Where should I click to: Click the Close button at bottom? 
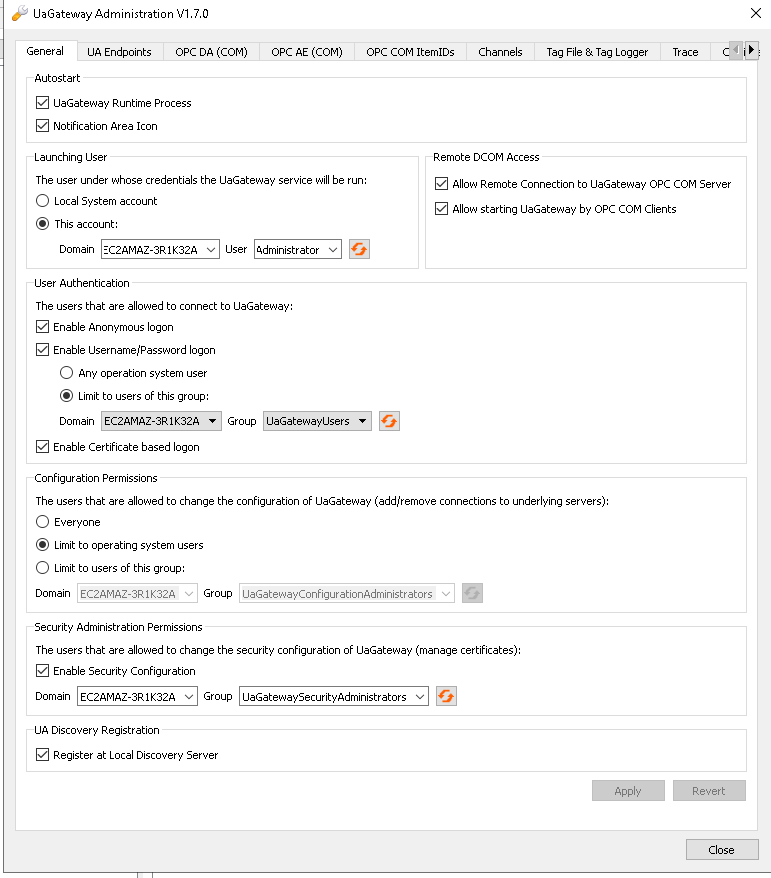[x=721, y=850]
